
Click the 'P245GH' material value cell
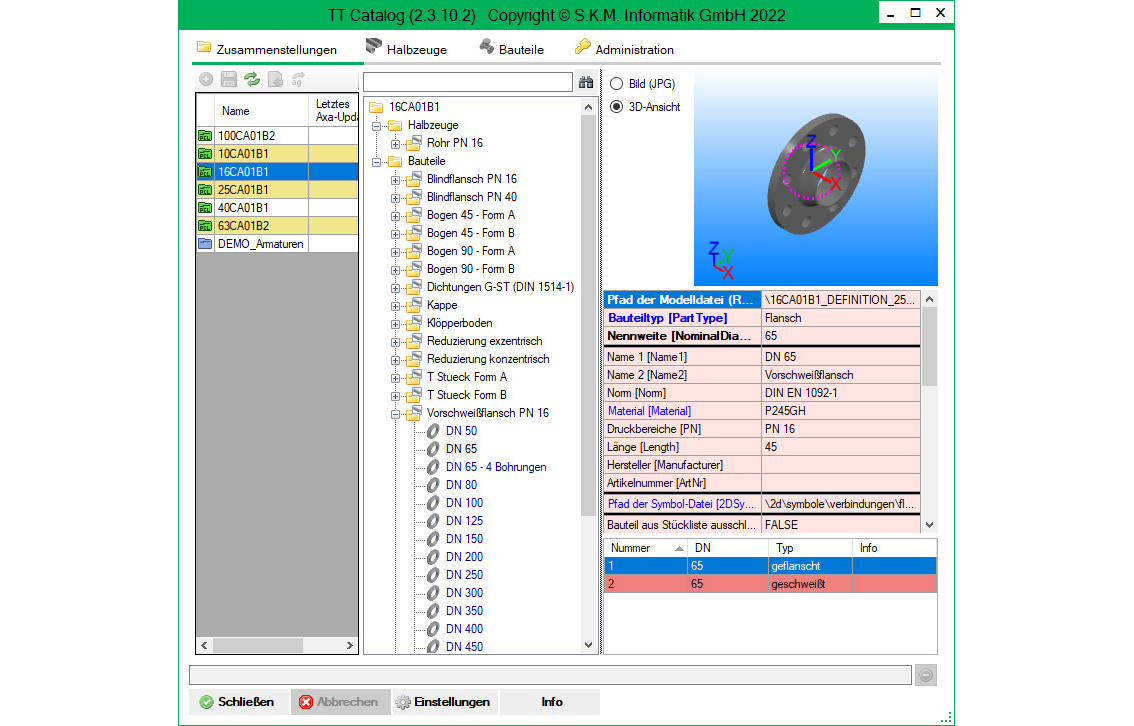[x=840, y=411]
